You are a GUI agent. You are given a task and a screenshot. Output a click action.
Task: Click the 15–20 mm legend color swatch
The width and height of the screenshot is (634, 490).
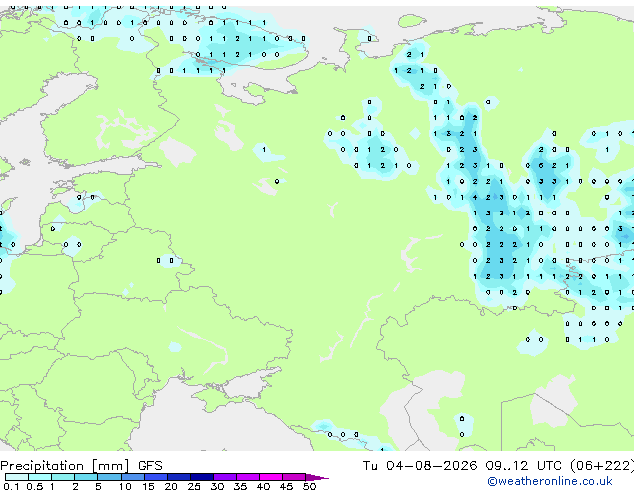pyautogui.click(x=156, y=477)
